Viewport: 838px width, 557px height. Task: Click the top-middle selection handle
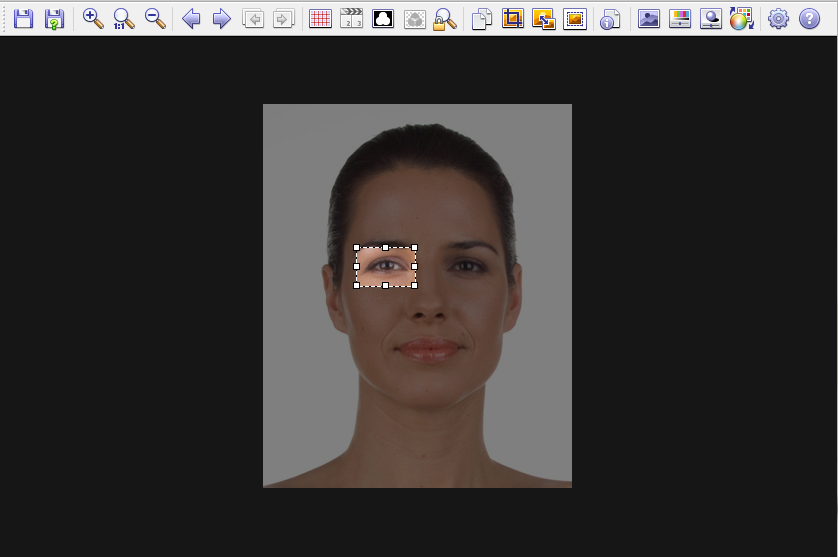385,247
